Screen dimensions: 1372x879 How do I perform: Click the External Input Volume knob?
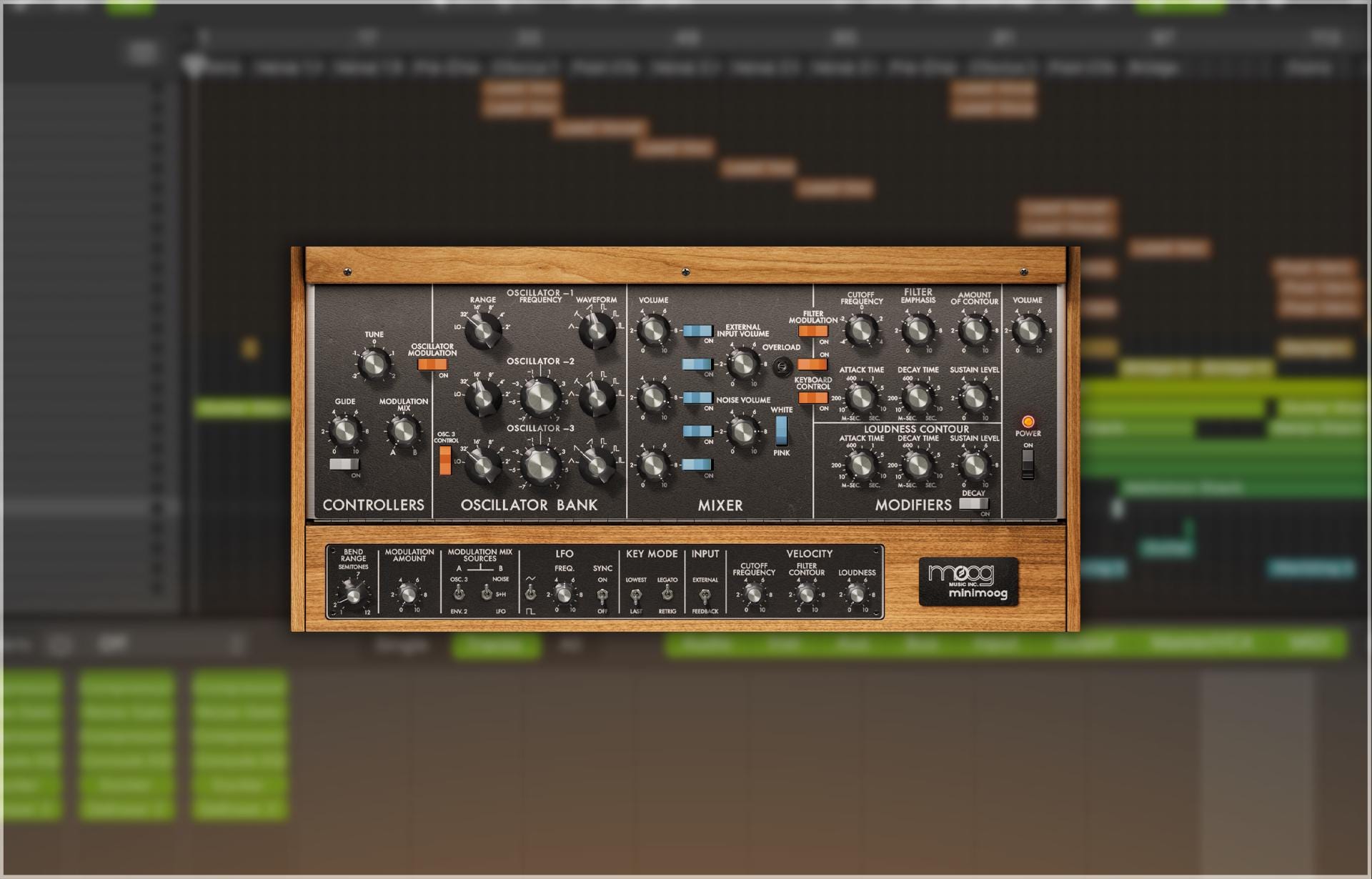click(743, 364)
